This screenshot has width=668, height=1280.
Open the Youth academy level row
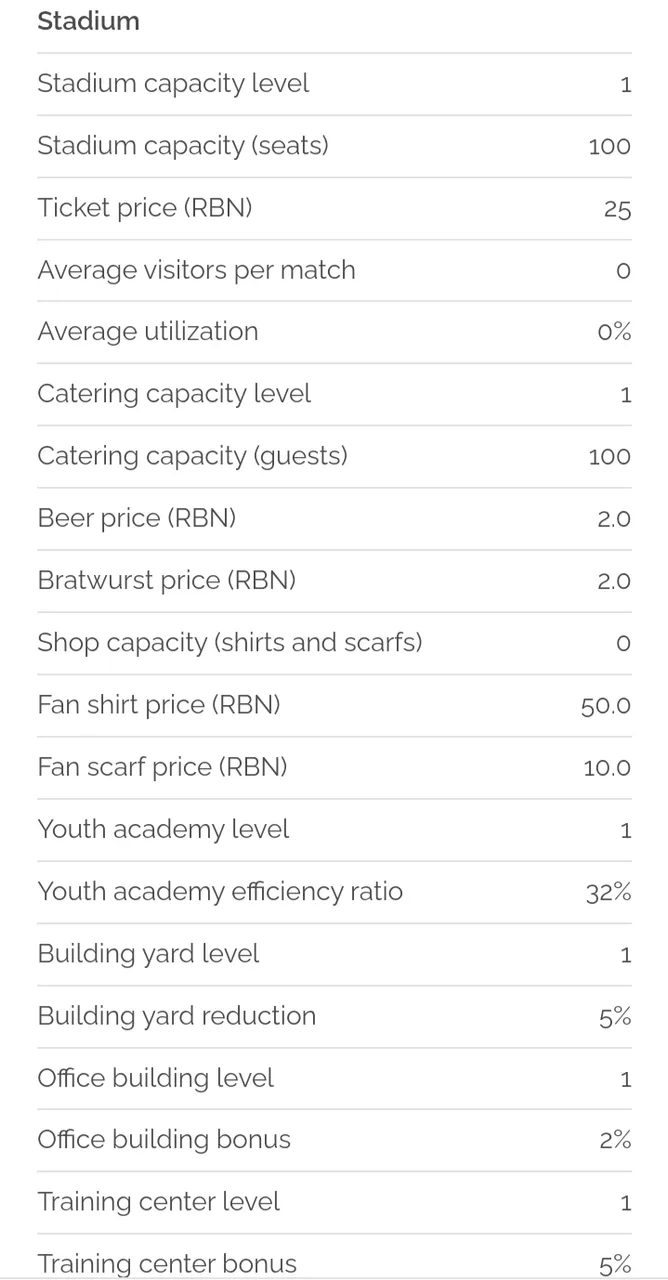coord(334,829)
